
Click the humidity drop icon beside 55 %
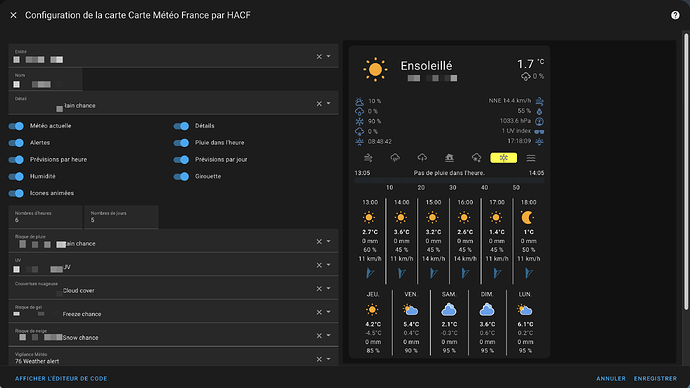coord(539,111)
